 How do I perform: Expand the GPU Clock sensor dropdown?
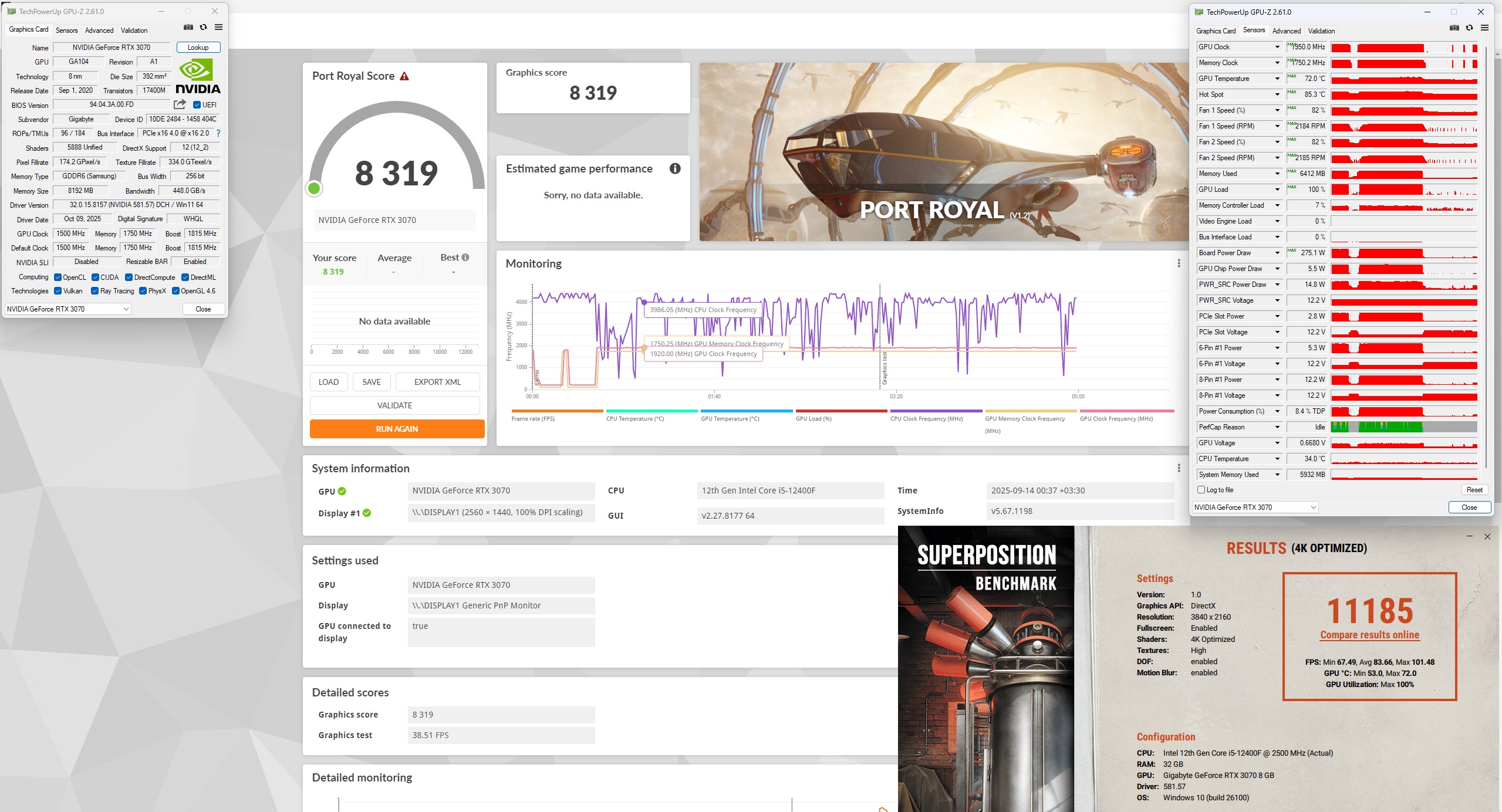point(1277,47)
